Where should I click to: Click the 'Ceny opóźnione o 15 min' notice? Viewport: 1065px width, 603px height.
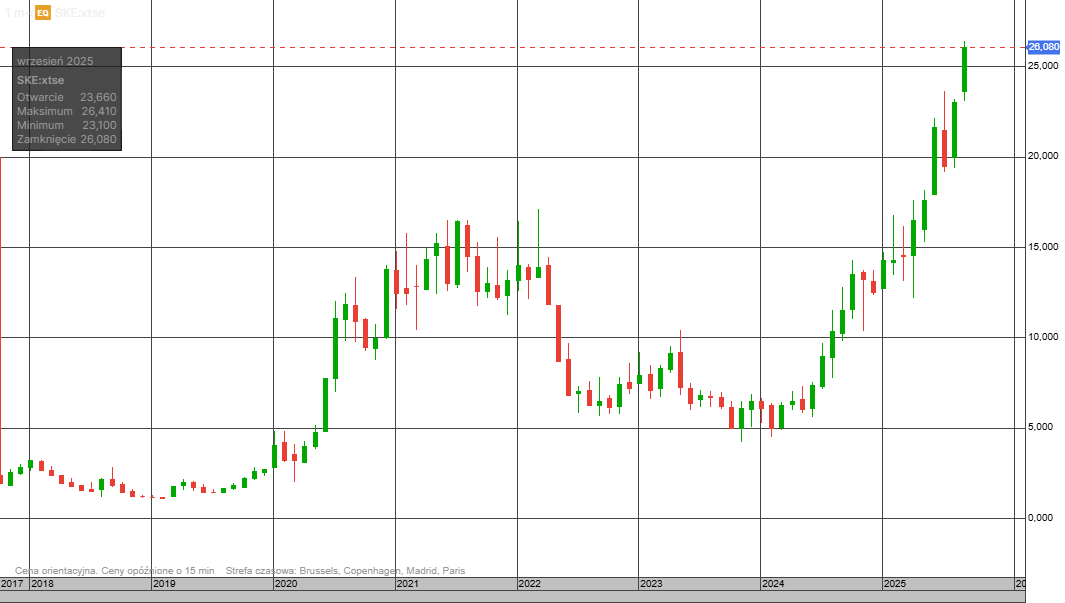pos(158,570)
